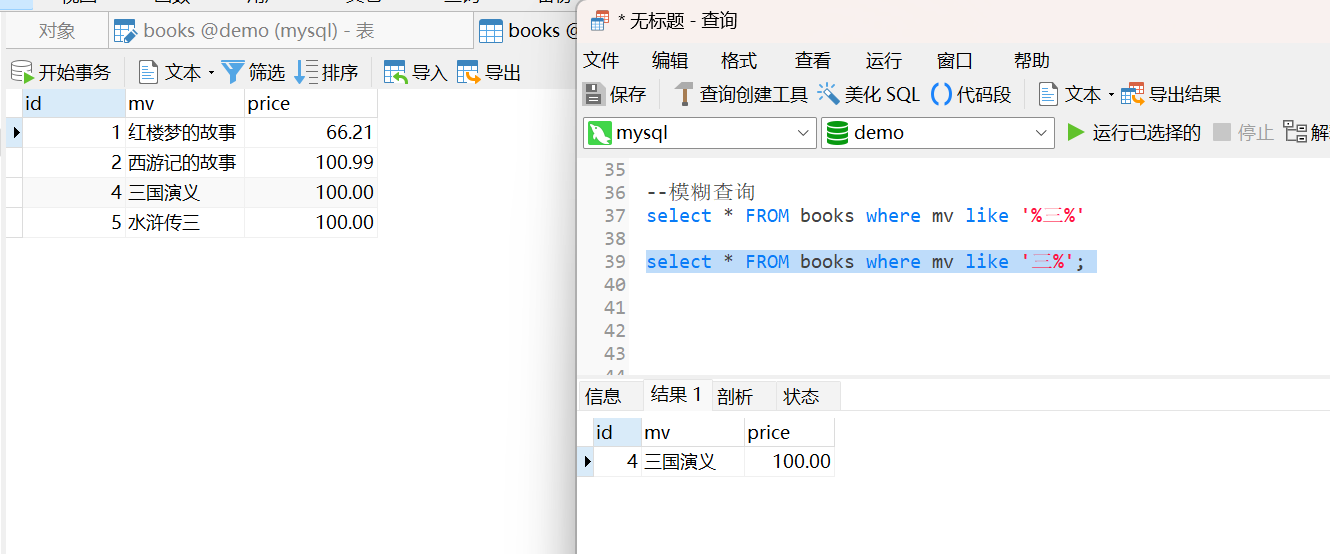Screen dimensions: 1330x554
Task: Click the mv column header in the query result
Action: point(693,432)
